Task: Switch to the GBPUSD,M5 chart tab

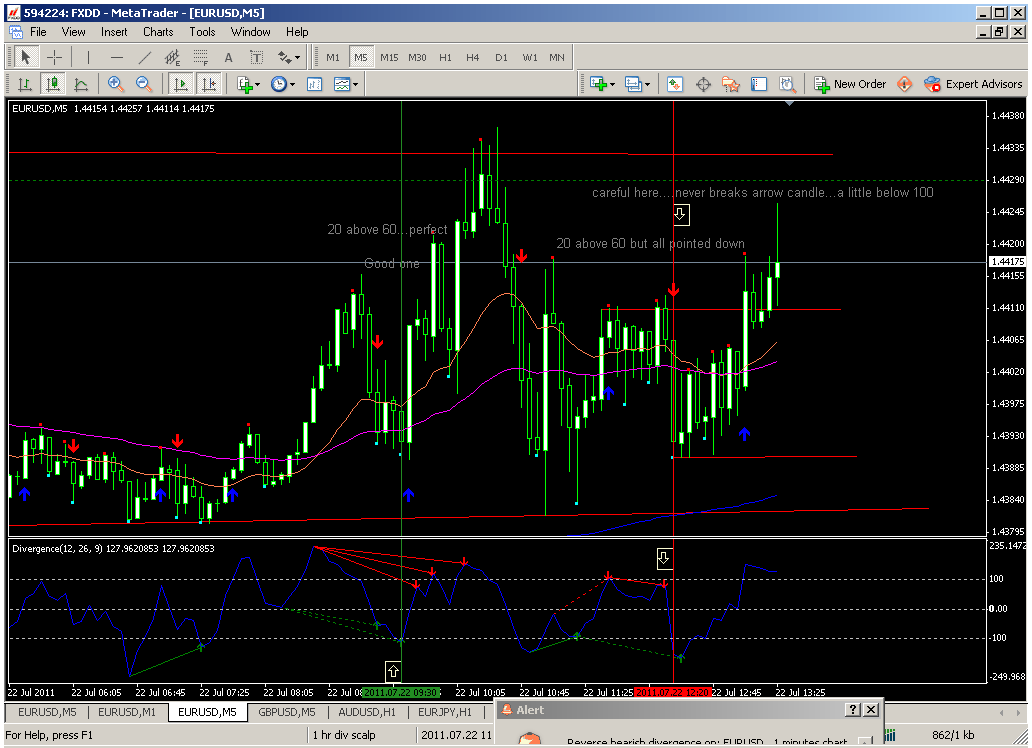Action: point(286,712)
